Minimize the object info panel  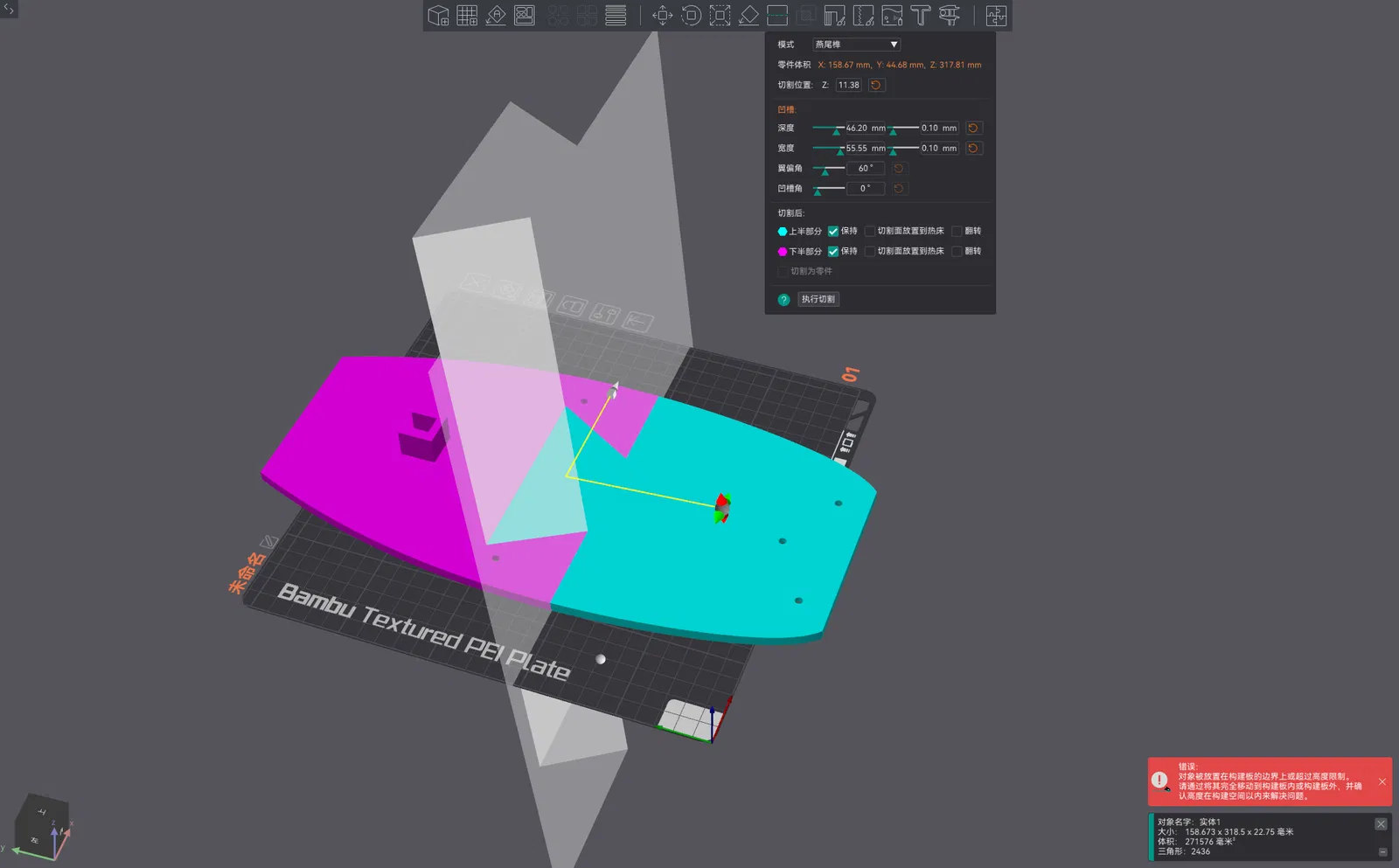click(x=1382, y=851)
